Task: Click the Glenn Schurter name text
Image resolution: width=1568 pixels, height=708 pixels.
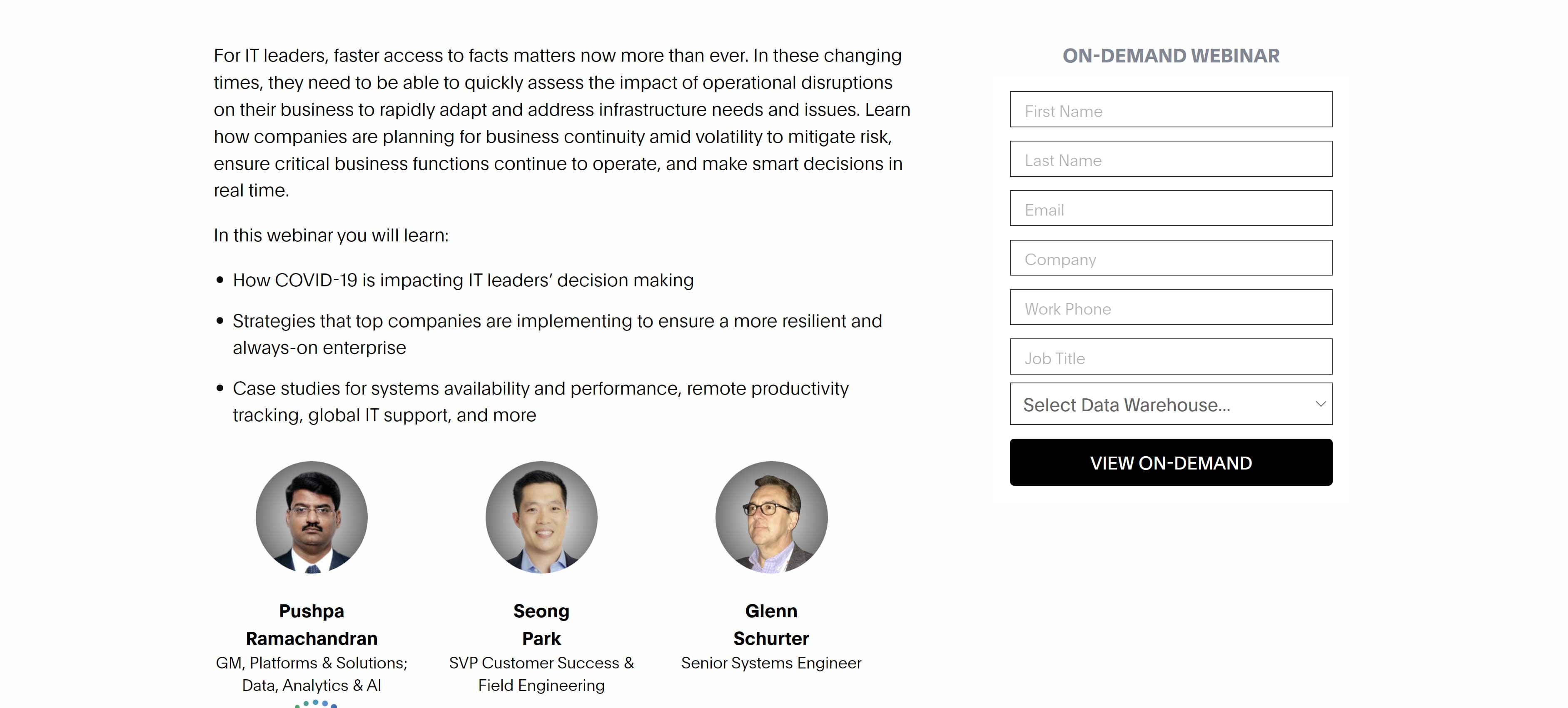Action: click(770, 625)
